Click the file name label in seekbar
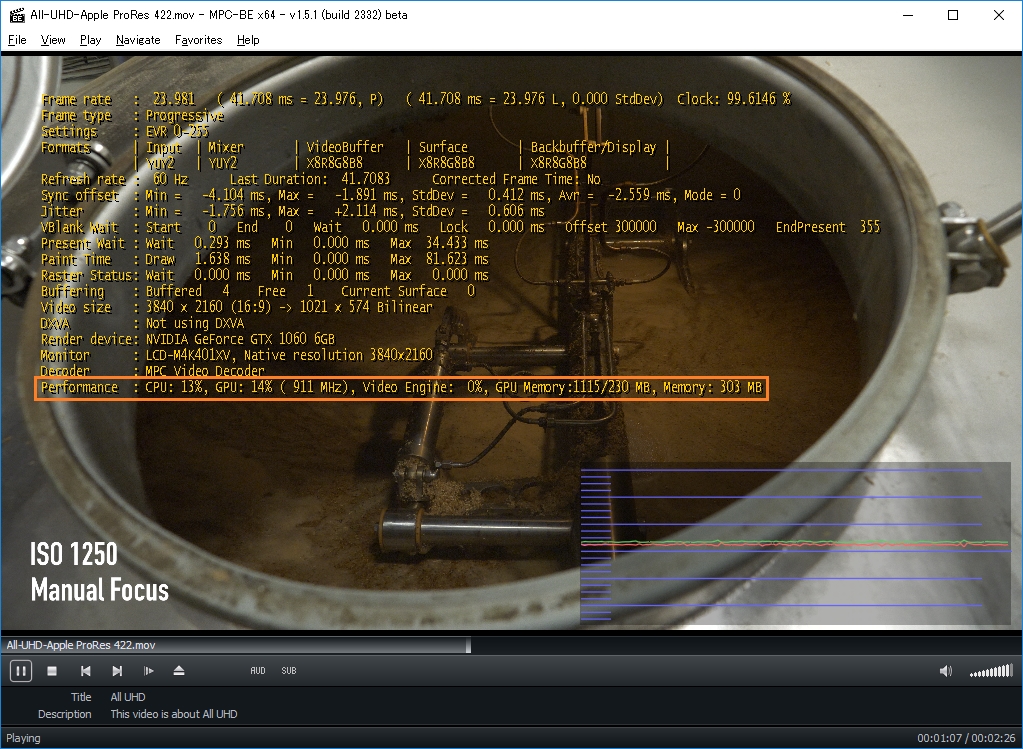This screenshot has height=749, width=1023. tap(81, 645)
